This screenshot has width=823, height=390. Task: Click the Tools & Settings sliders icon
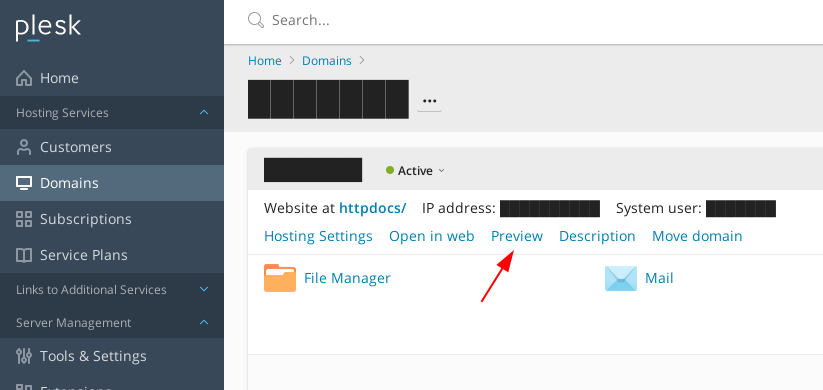coord(24,356)
